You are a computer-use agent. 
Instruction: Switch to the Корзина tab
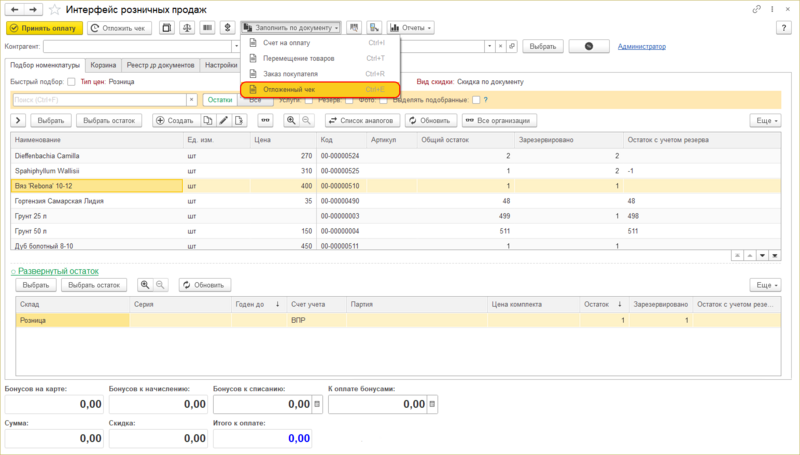(x=103, y=65)
